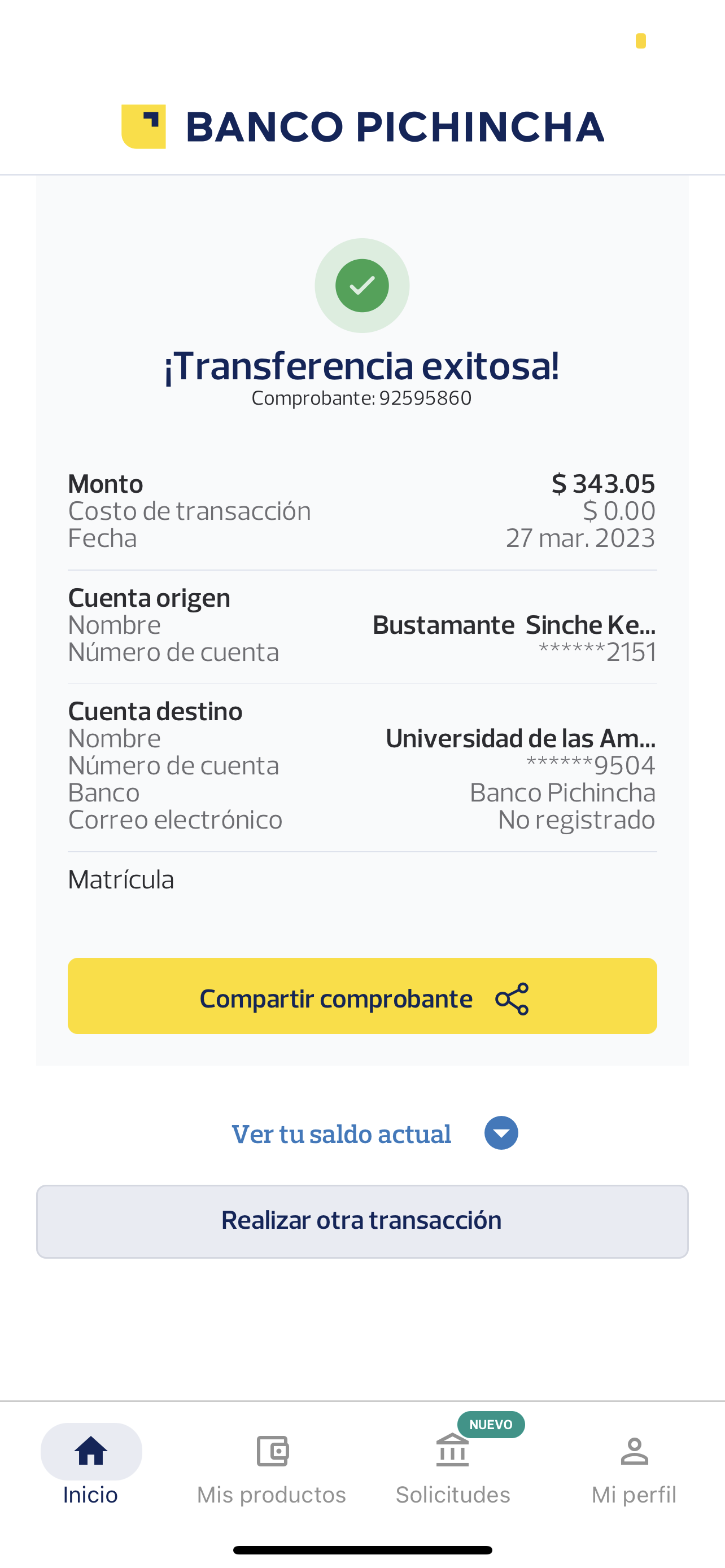Open the 'Ver tu saldo actual' link
The image size is (725, 1568).
point(342,1134)
